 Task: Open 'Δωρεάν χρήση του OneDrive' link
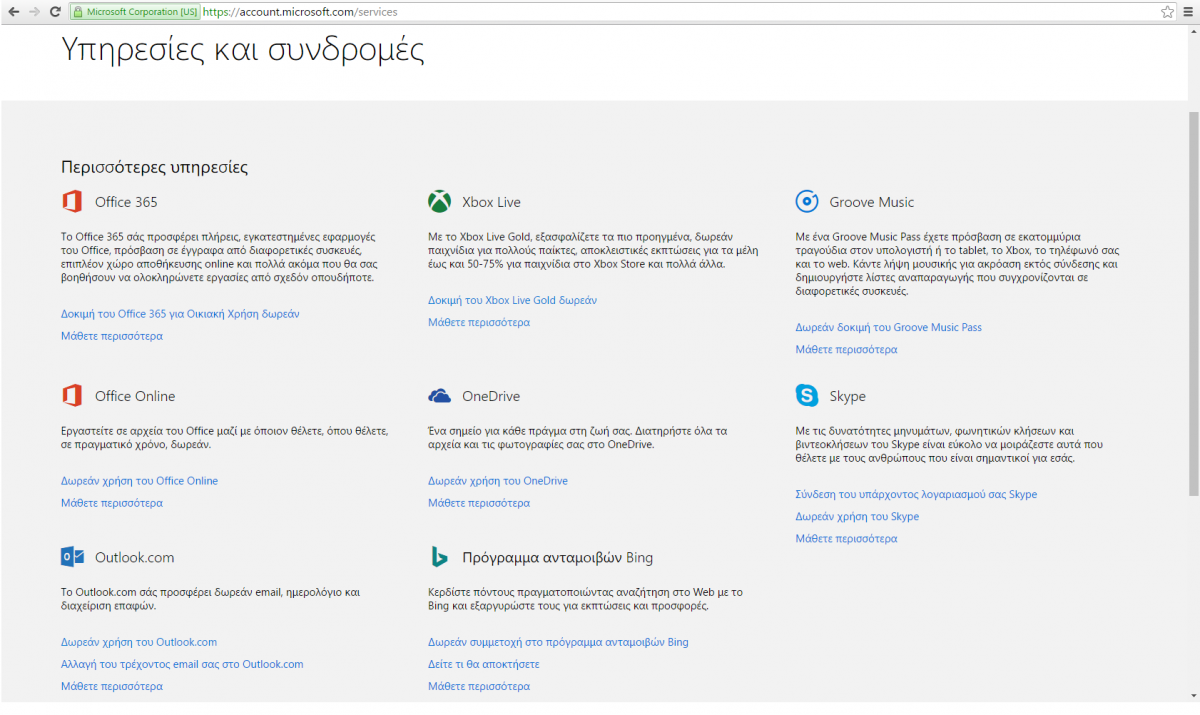(x=498, y=481)
